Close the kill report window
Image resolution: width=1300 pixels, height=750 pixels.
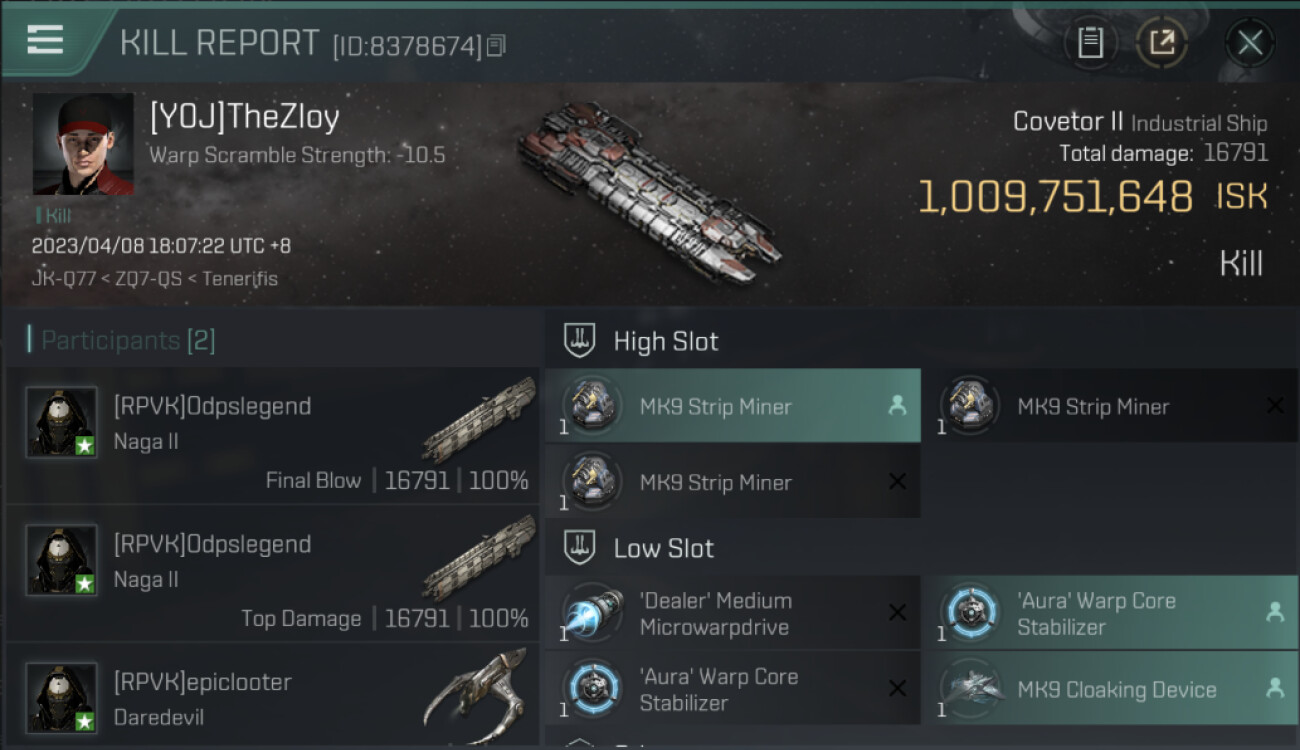1249,42
